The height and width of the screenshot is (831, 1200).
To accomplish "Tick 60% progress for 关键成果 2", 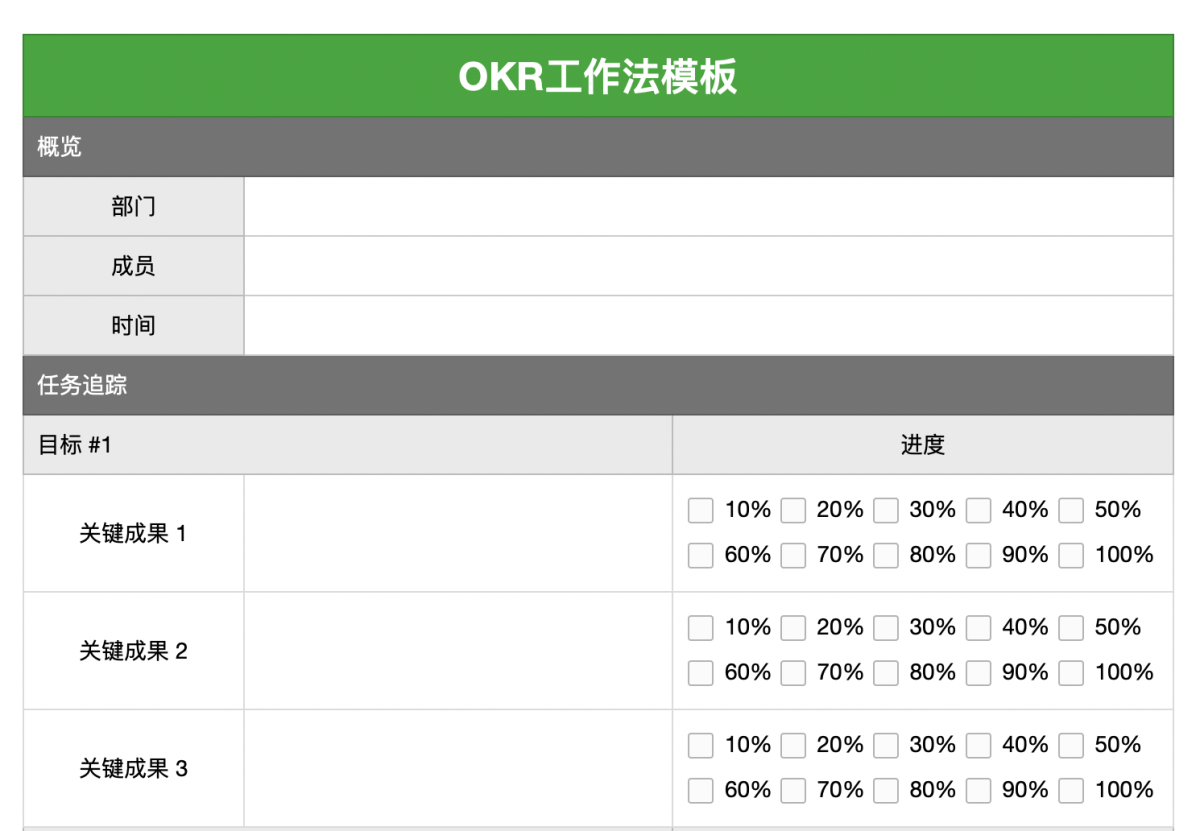I will point(700,673).
